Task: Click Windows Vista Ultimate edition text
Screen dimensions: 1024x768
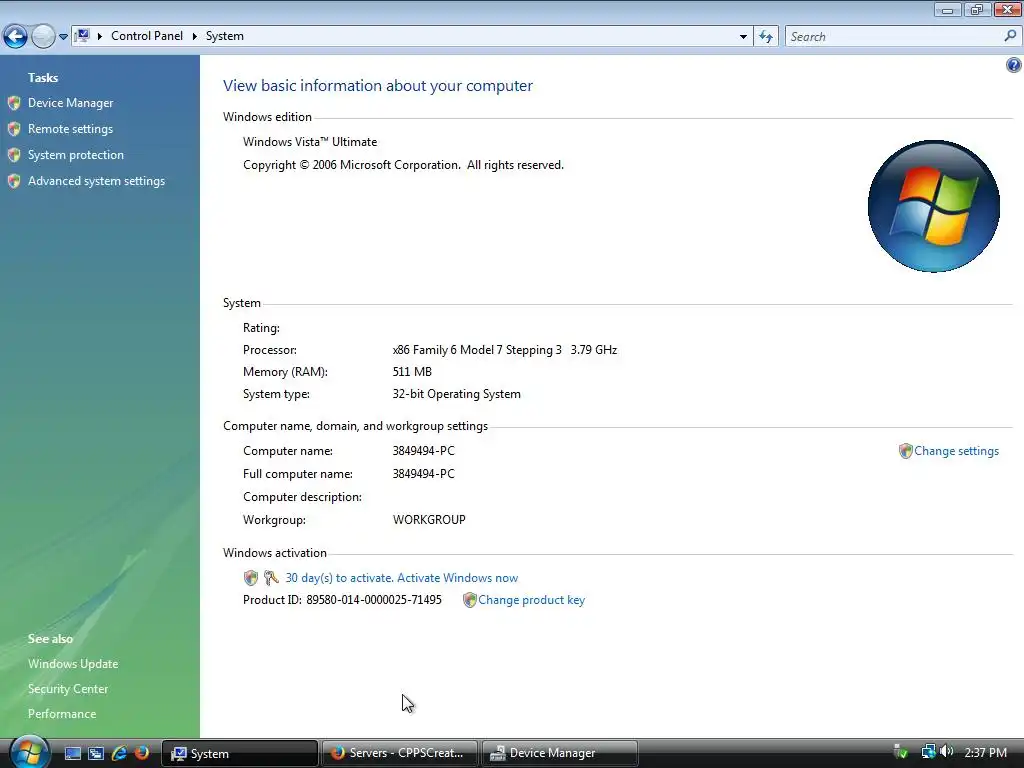Action: pos(310,142)
